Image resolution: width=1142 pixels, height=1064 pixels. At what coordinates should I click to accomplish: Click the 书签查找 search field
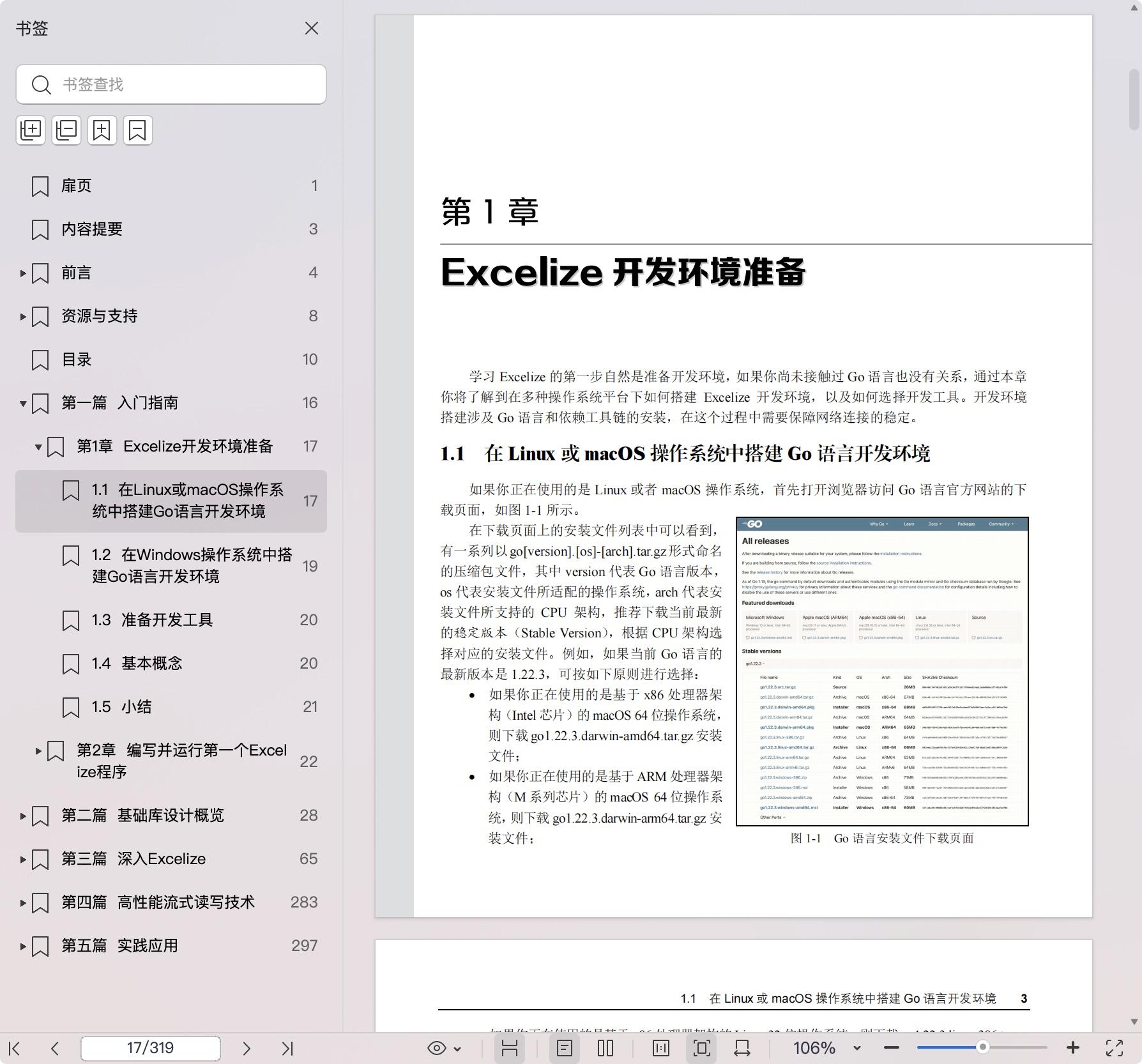click(x=171, y=84)
